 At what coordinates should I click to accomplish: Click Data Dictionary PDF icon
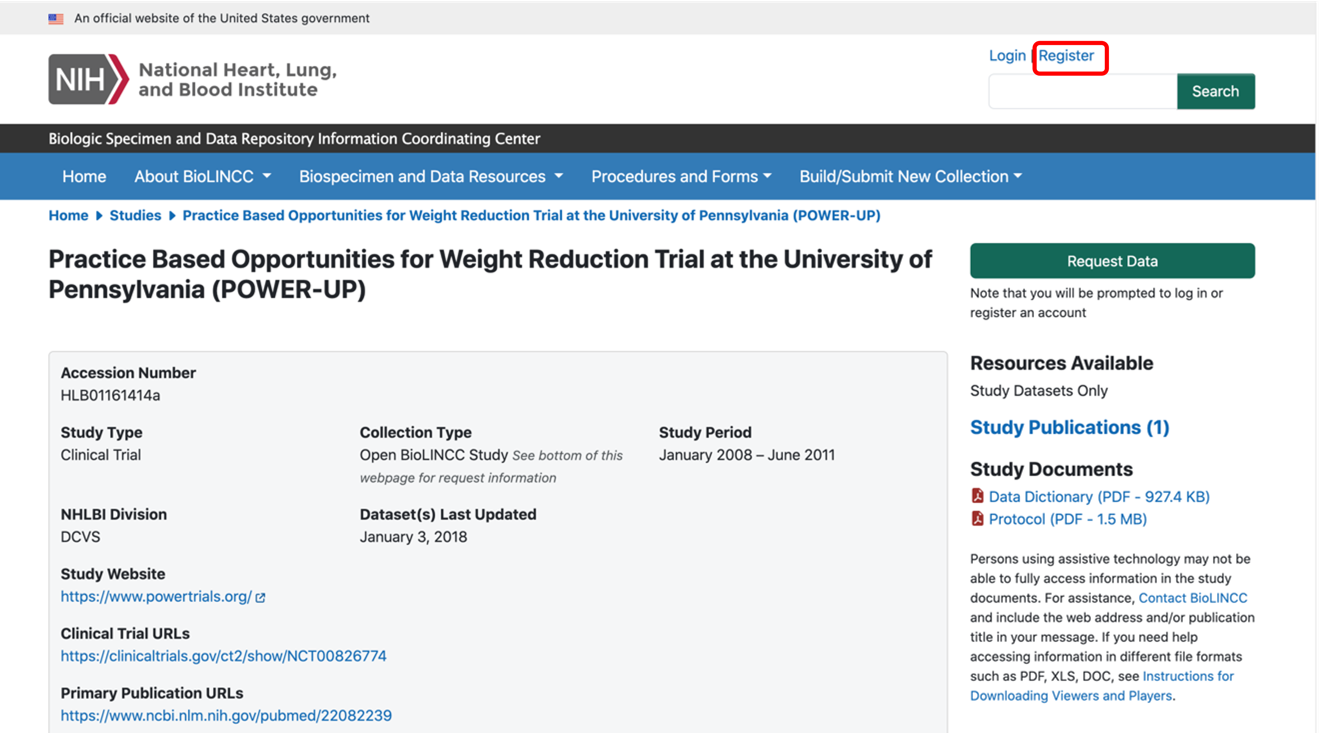coord(977,496)
